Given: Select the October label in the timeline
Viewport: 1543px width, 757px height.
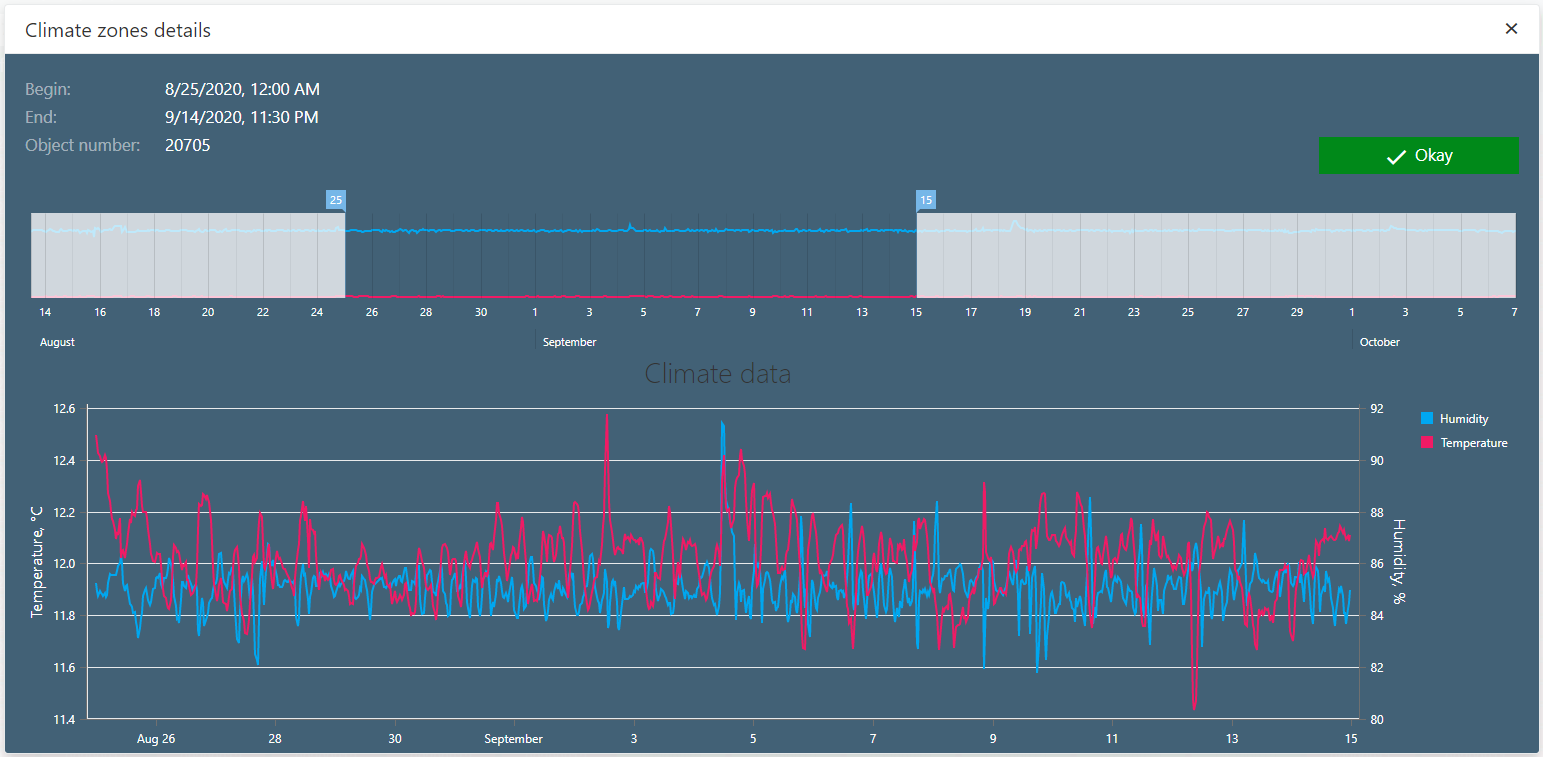Looking at the screenshot, I should click(1380, 341).
